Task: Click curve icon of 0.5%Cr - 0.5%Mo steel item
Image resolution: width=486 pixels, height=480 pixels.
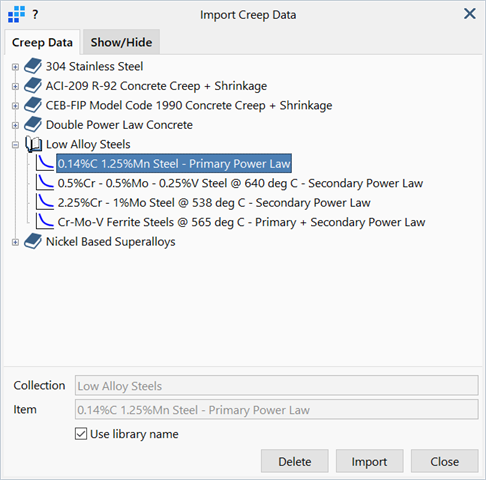Action: point(45,183)
